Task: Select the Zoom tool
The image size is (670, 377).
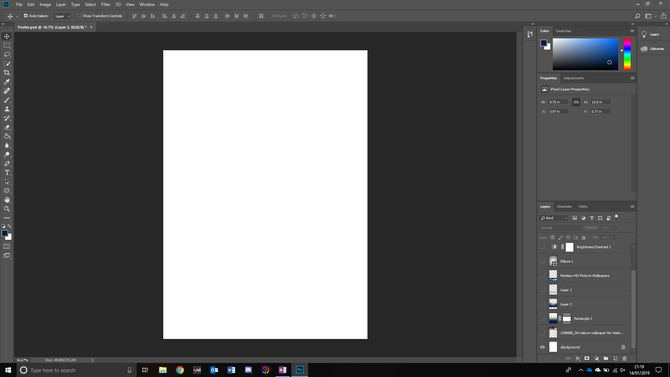Action: pos(7,209)
